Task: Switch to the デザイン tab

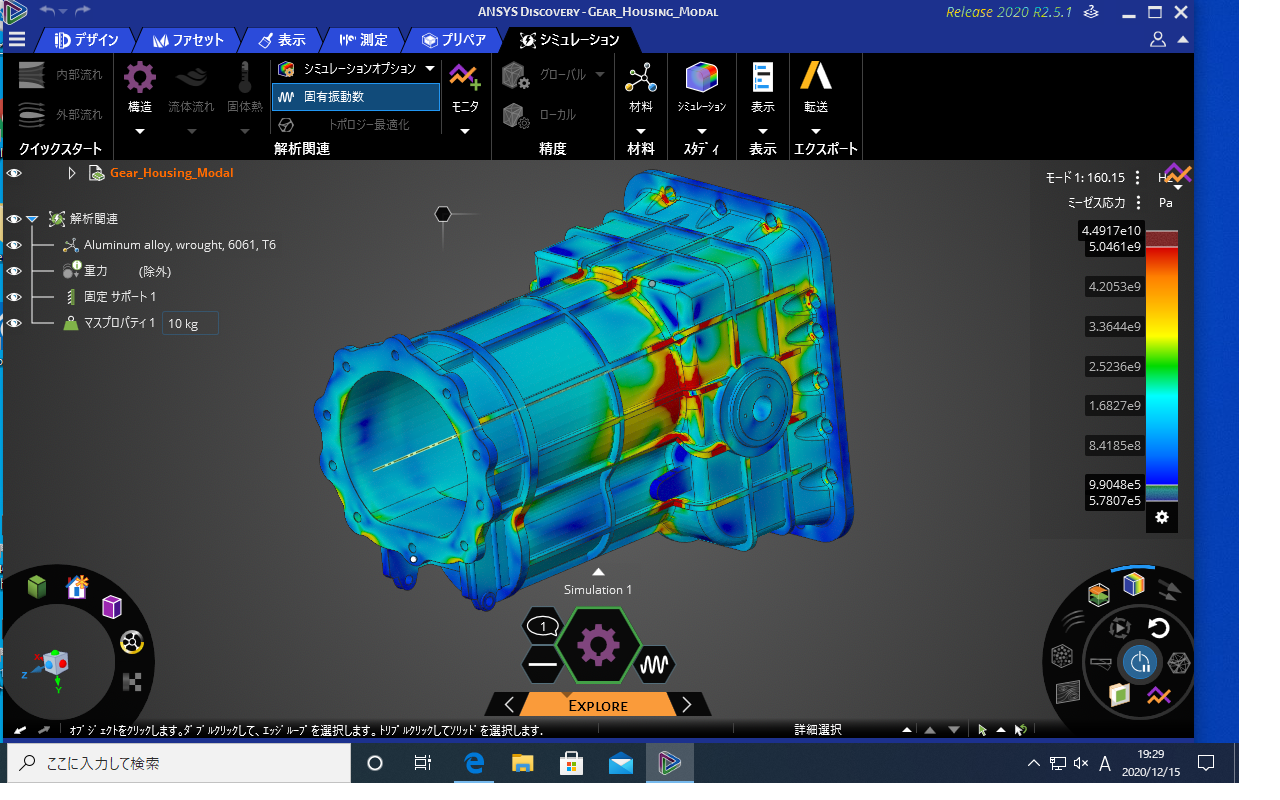Action: coord(86,40)
